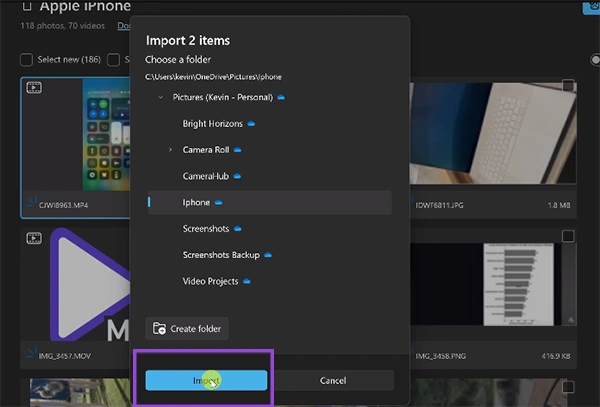Viewport: 600px width, 407px height.
Task: Click the 118 photos, 70 videos count
Action: click(x=62, y=26)
